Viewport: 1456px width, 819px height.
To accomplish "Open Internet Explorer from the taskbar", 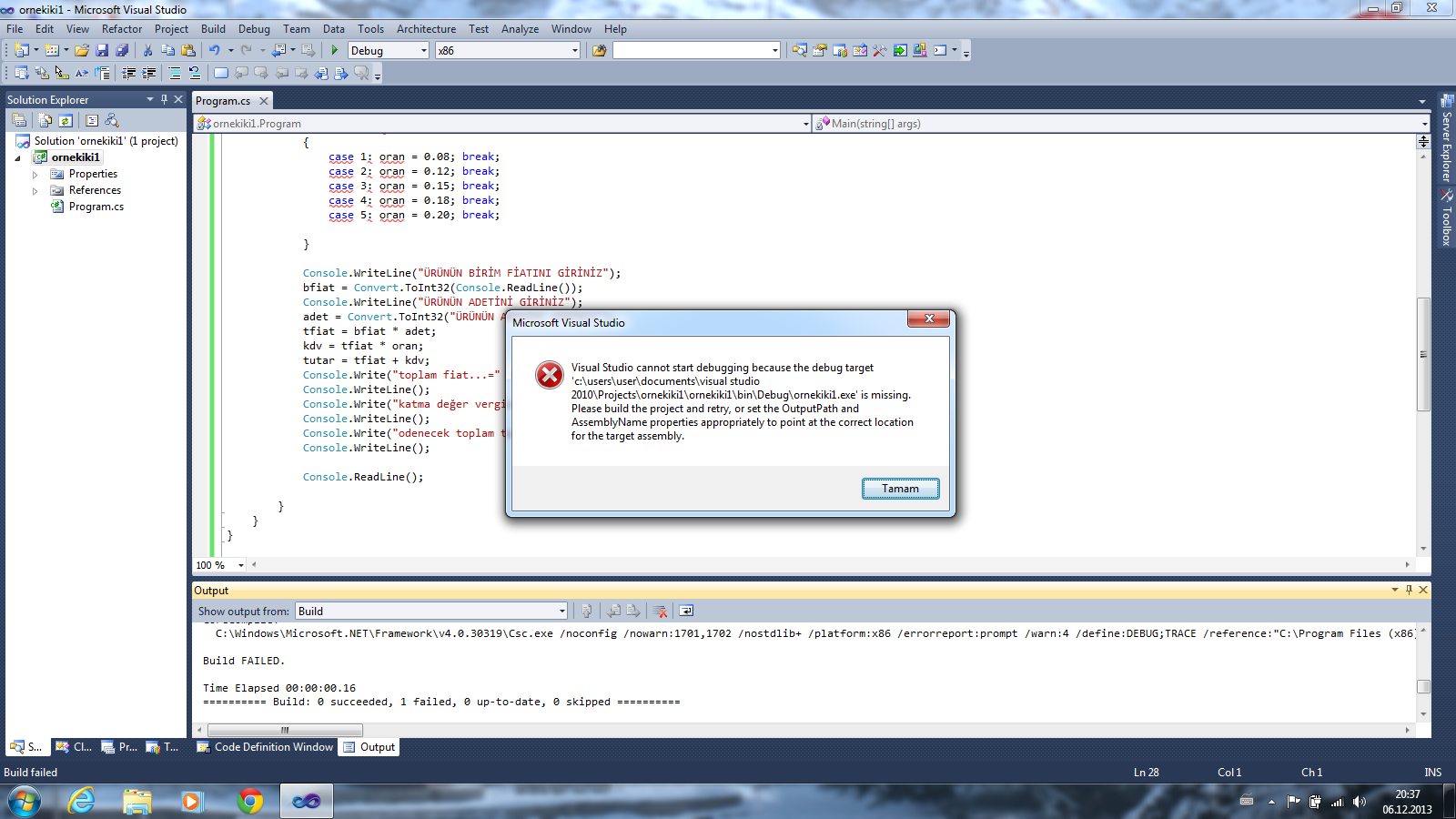I will point(81,801).
